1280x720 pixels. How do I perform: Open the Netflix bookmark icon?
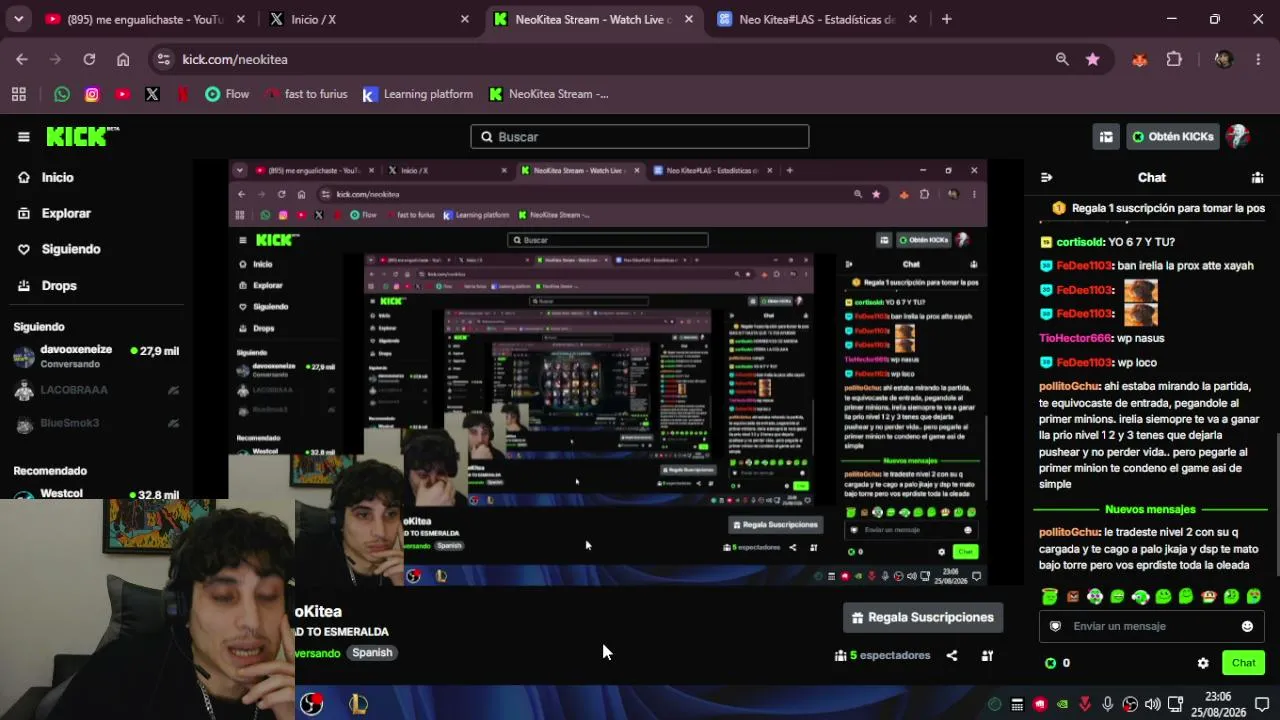tap(182, 94)
